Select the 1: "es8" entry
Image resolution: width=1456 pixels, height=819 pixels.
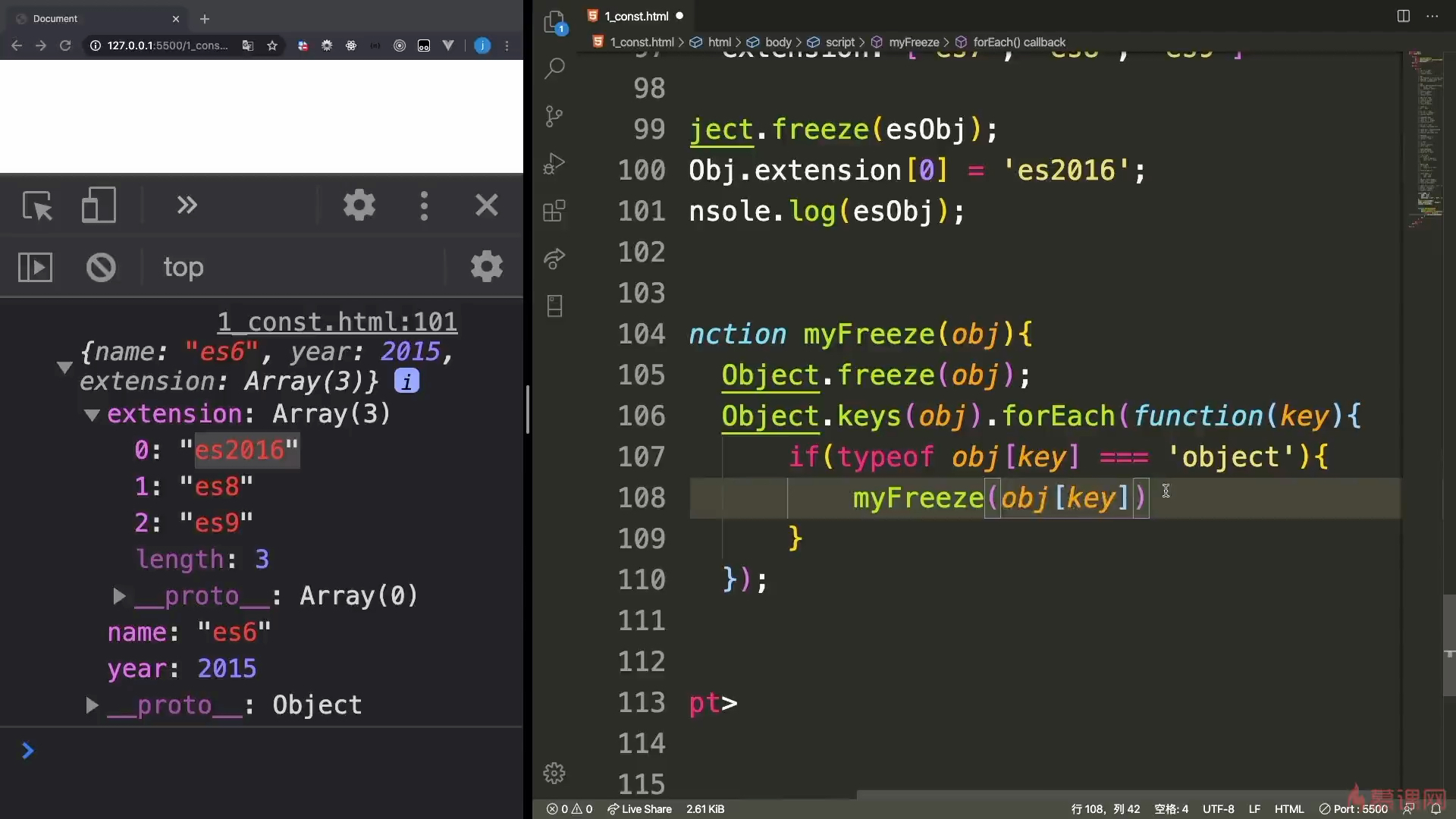(193, 487)
